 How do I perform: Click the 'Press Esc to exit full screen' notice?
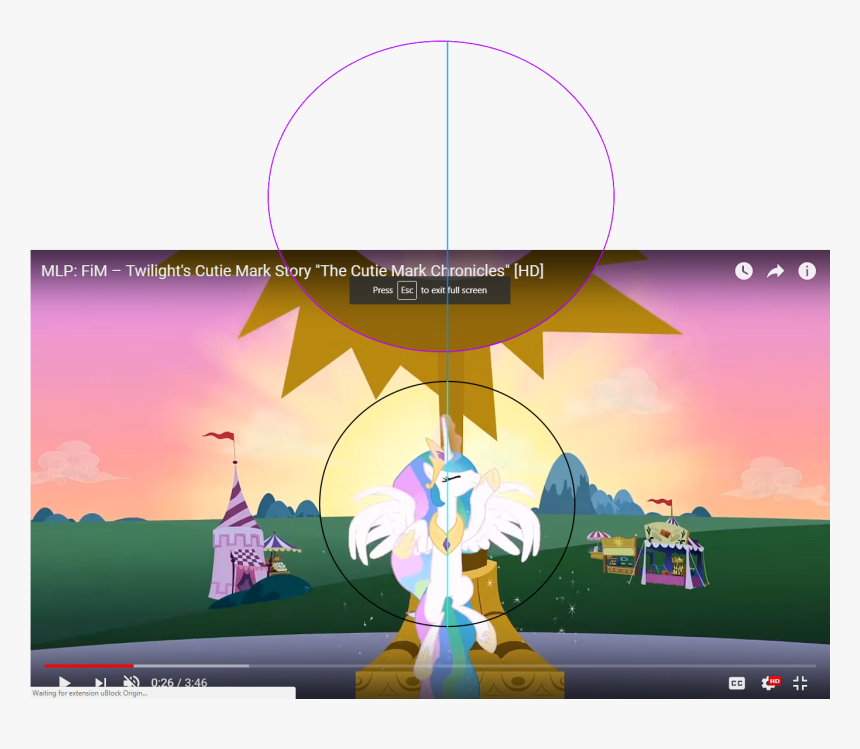click(x=430, y=290)
